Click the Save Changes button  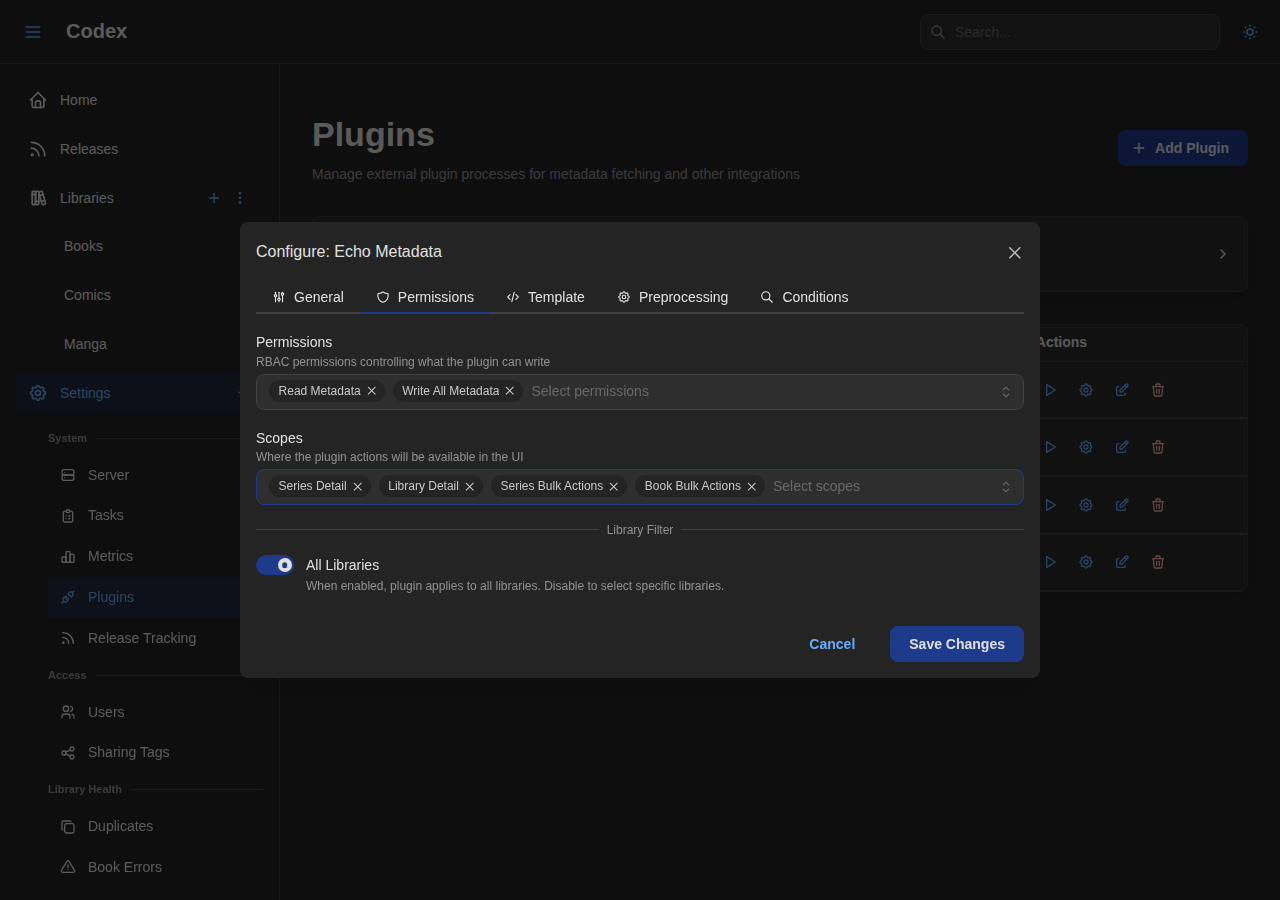pyautogui.click(x=957, y=644)
